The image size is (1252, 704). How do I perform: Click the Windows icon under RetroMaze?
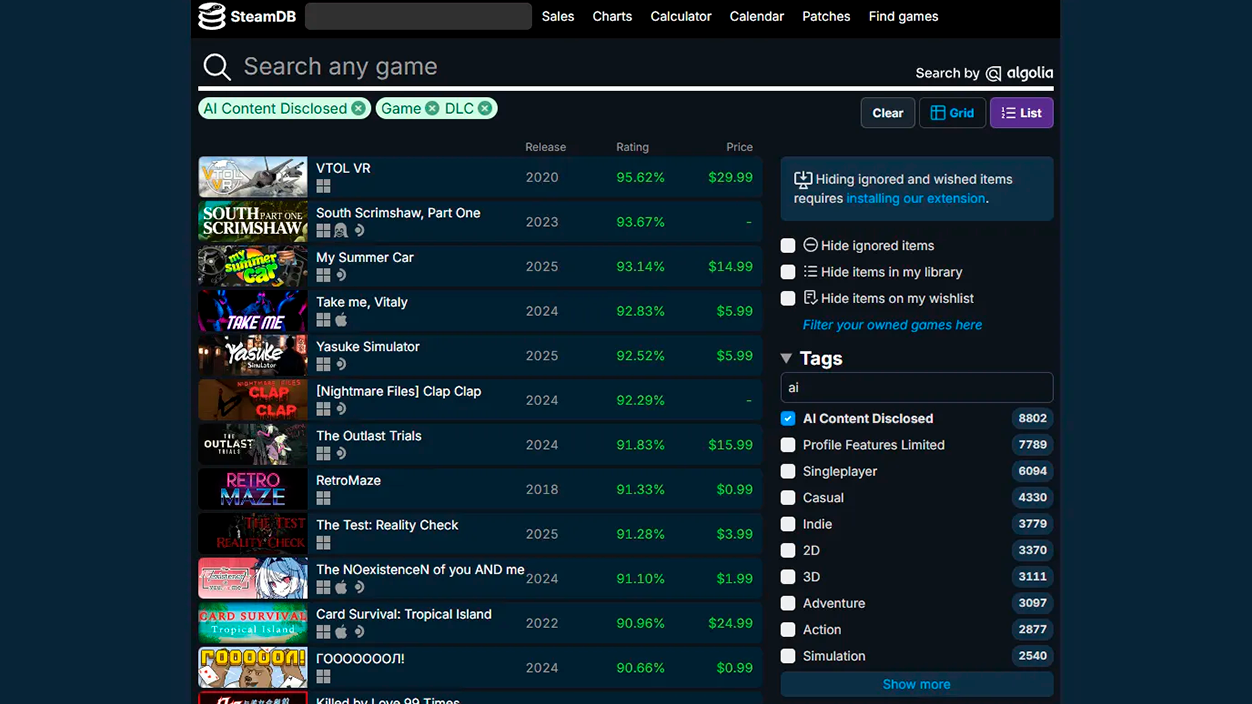pyautogui.click(x=323, y=498)
